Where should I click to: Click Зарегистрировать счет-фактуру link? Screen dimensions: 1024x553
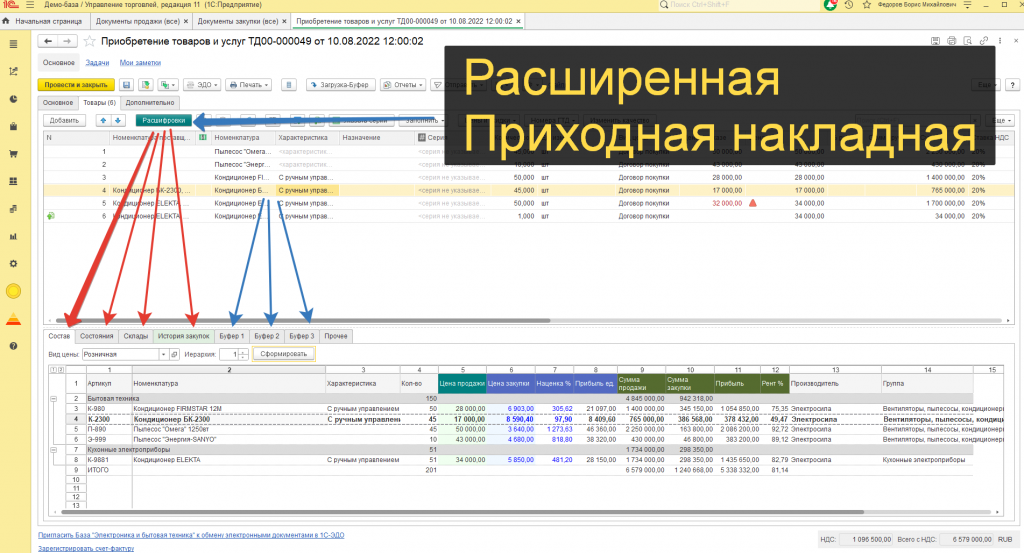point(86,549)
